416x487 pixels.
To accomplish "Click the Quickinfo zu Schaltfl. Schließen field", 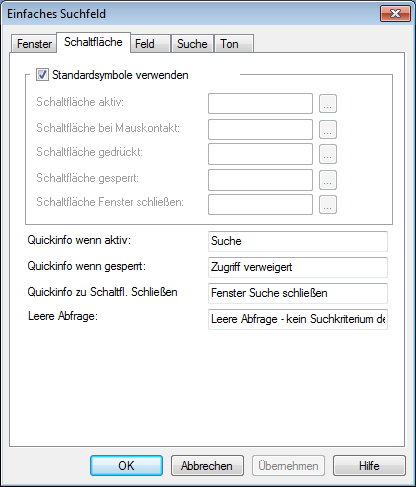I will [298, 293].
